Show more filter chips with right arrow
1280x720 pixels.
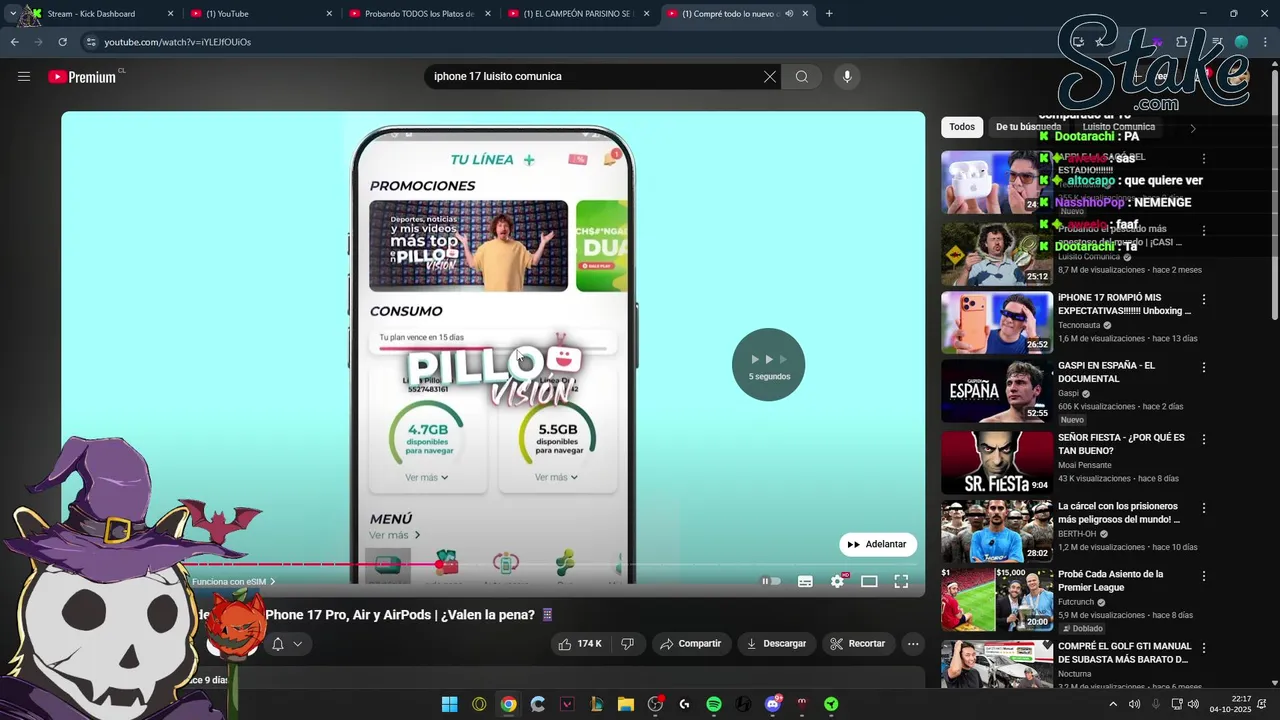click(x=1192, y=128)
